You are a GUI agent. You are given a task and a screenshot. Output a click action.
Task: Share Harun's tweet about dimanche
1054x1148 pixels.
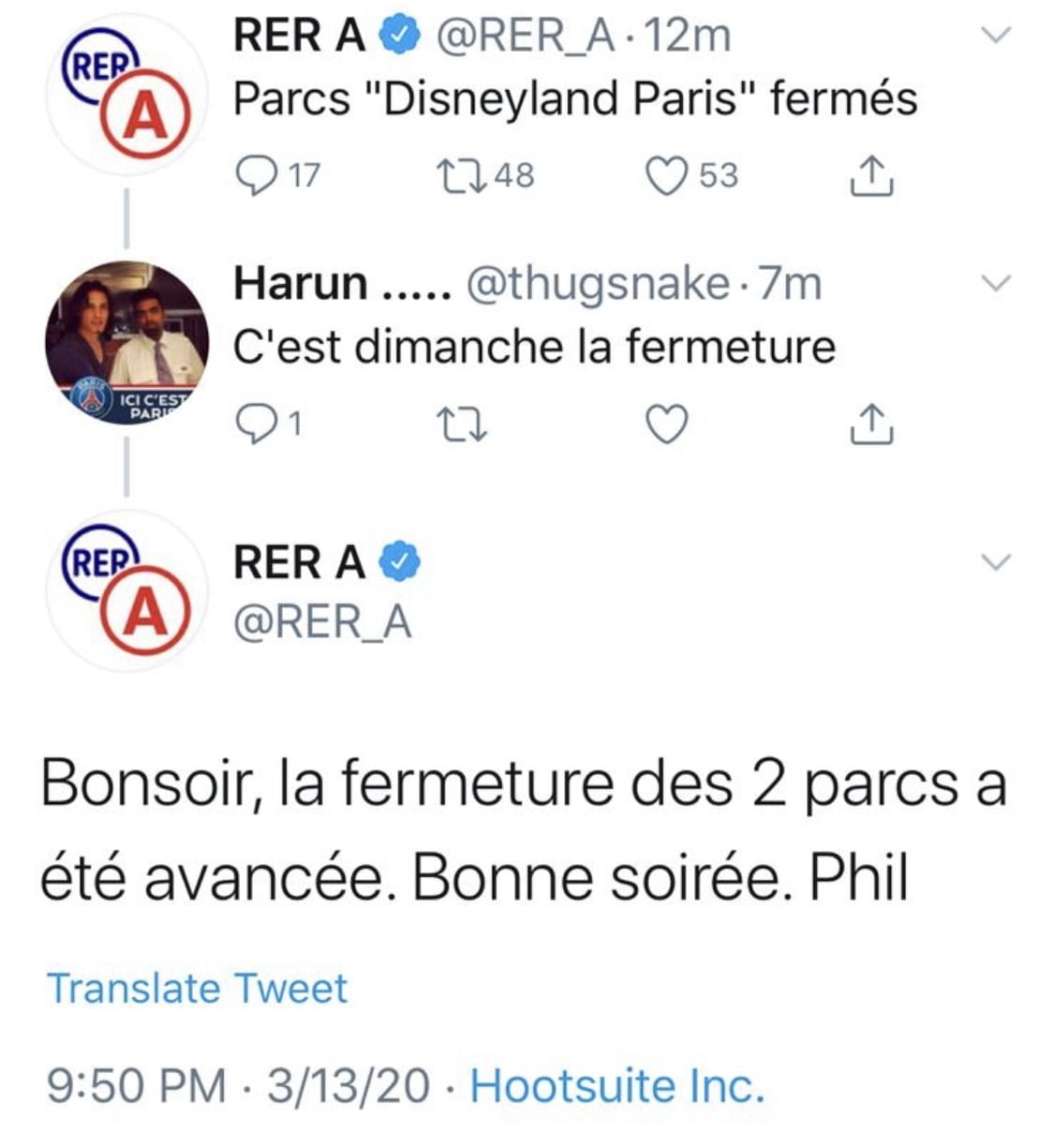coord(870,425)
